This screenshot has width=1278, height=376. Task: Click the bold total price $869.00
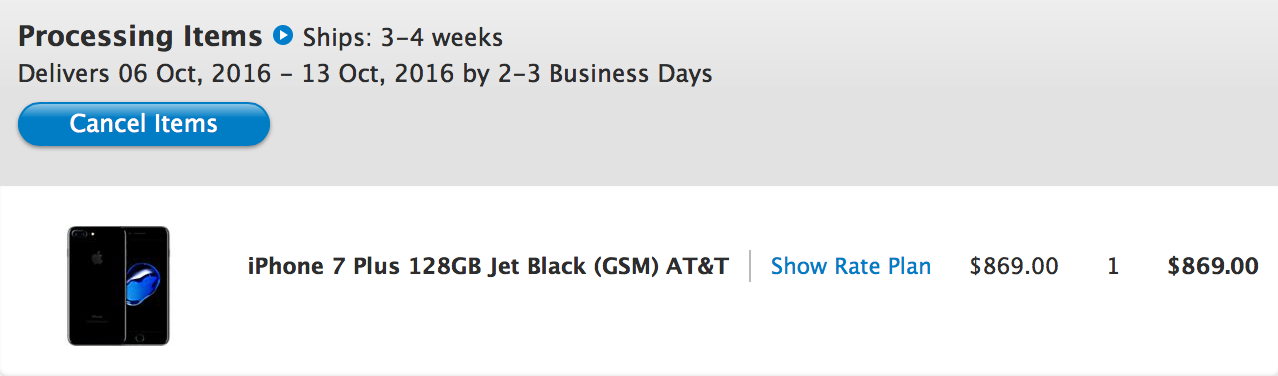[x=1213, y=266]
